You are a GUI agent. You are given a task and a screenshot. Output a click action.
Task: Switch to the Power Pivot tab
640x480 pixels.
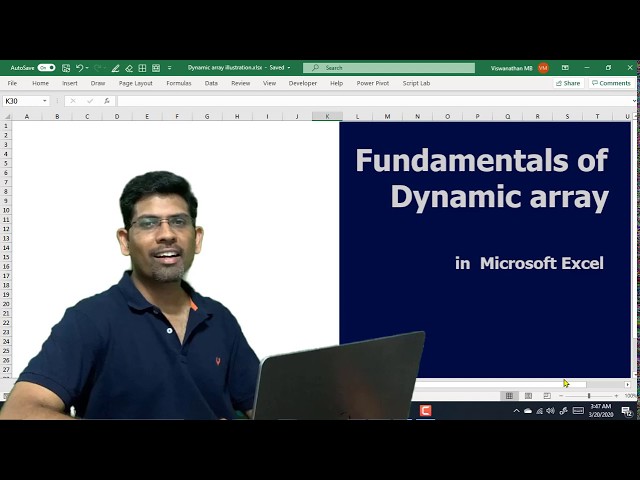[373, 83]
